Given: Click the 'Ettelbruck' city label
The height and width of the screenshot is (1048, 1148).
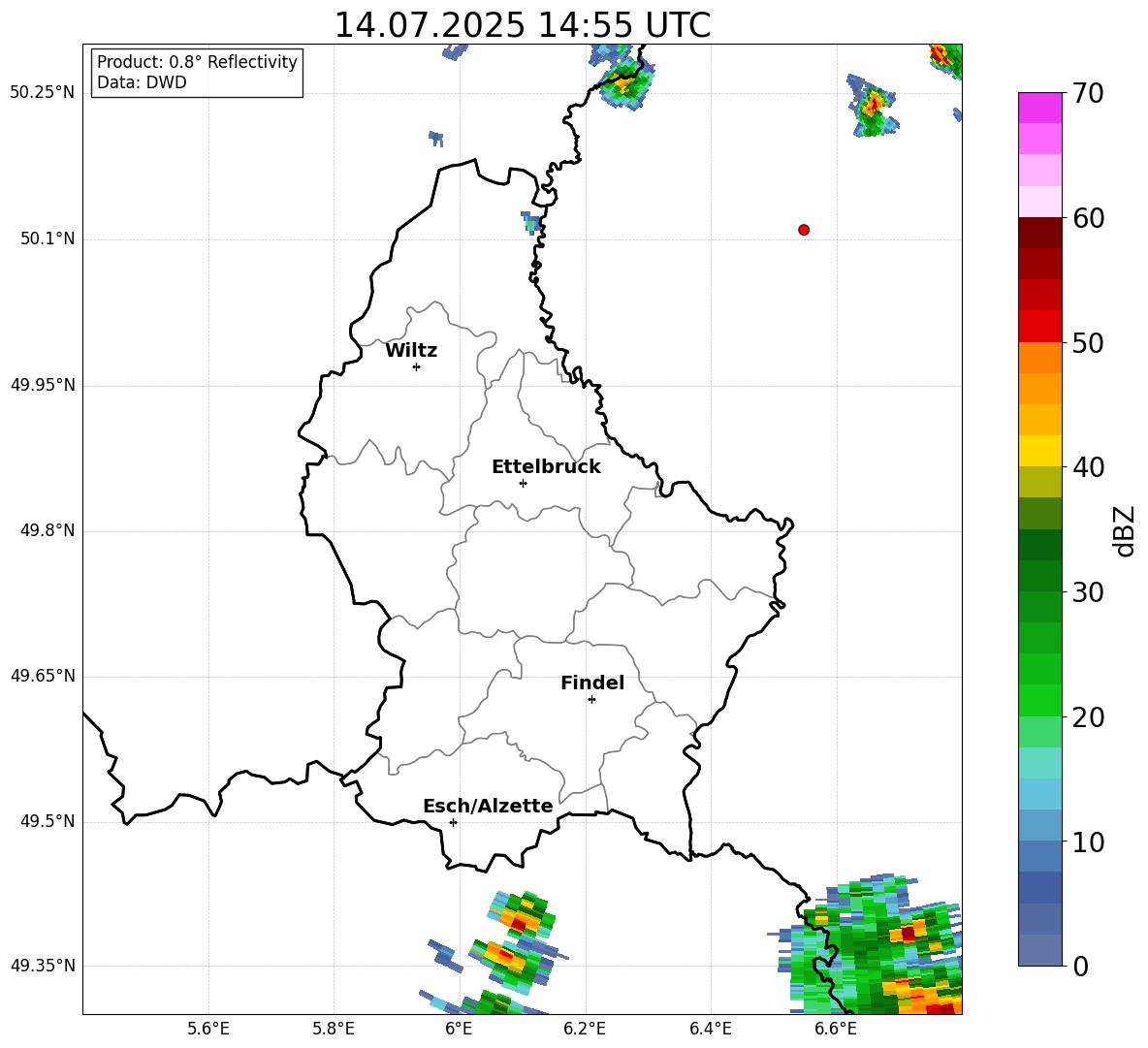Looking at the screenshot, I should click(x=546, y=467).
